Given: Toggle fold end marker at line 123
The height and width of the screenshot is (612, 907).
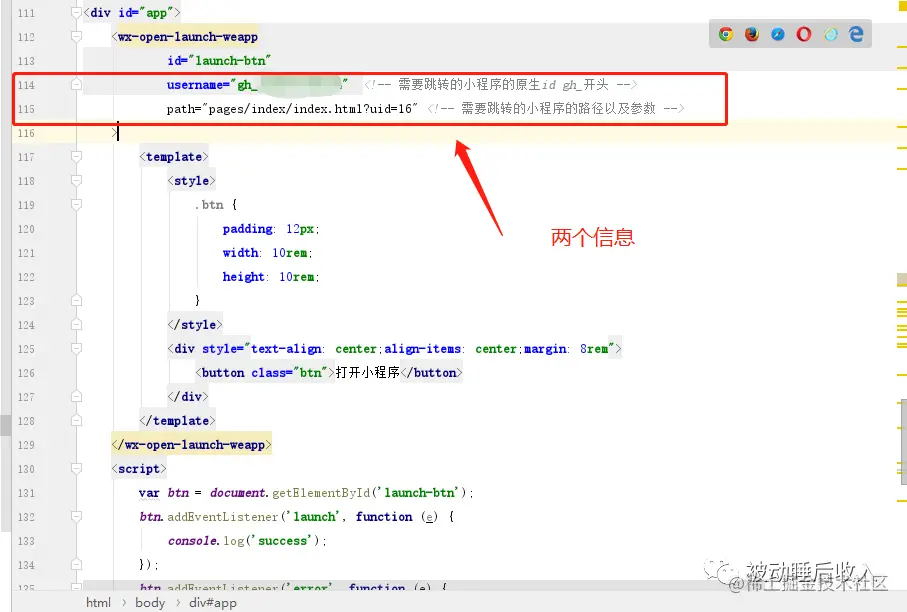Looking at the screenshot, I should [x=76, y=300].
